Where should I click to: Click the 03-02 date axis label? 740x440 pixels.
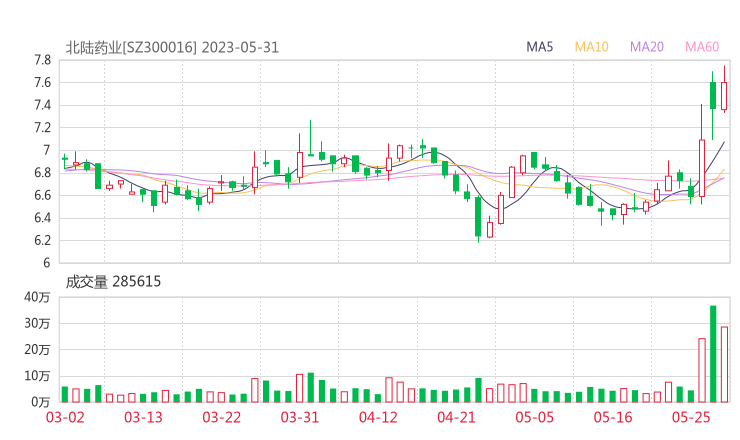pyautogui.click(x=65, y=417)
